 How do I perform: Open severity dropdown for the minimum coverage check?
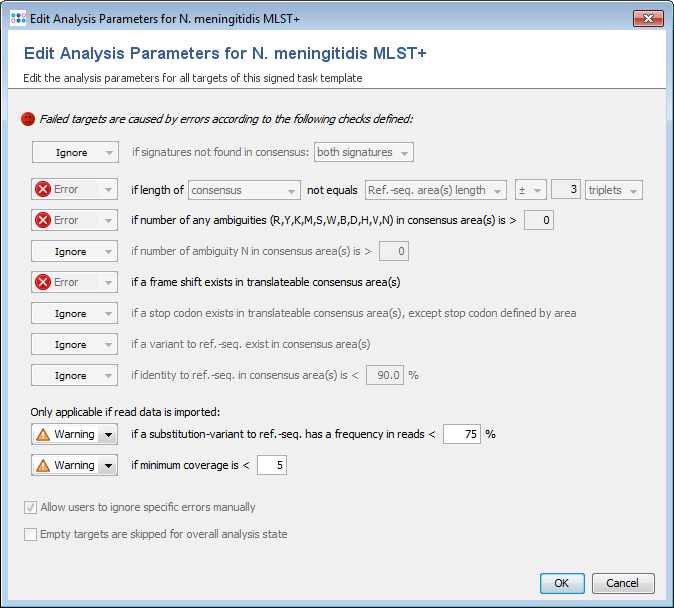[x=109, y=465]
